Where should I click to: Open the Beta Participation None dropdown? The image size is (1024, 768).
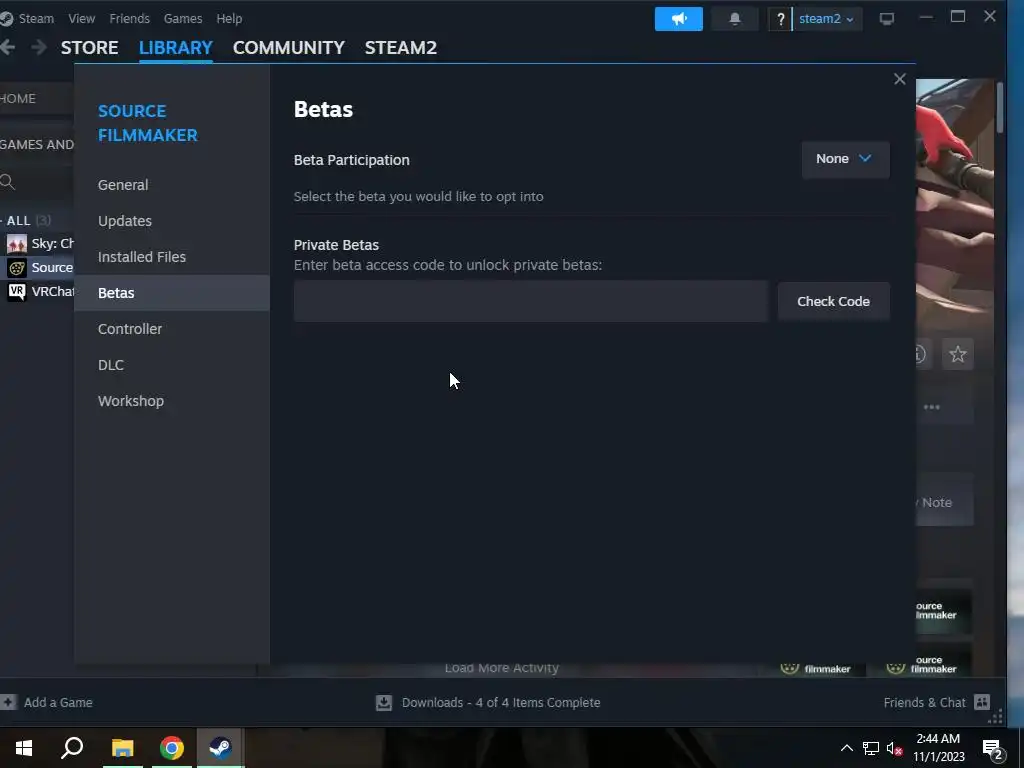[845, 159]
